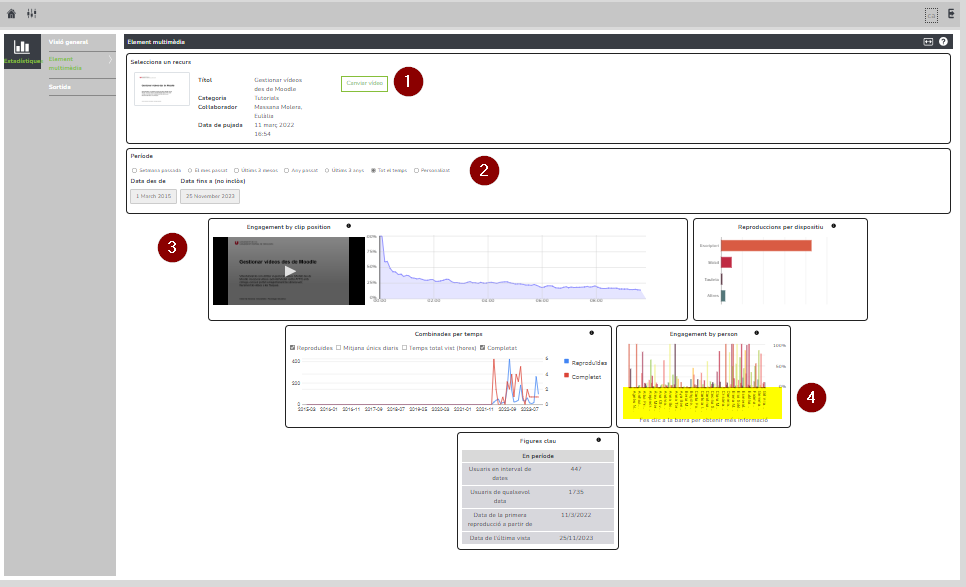
Task: Click the Mòbil device bar
Action: (x=726, y=262)
